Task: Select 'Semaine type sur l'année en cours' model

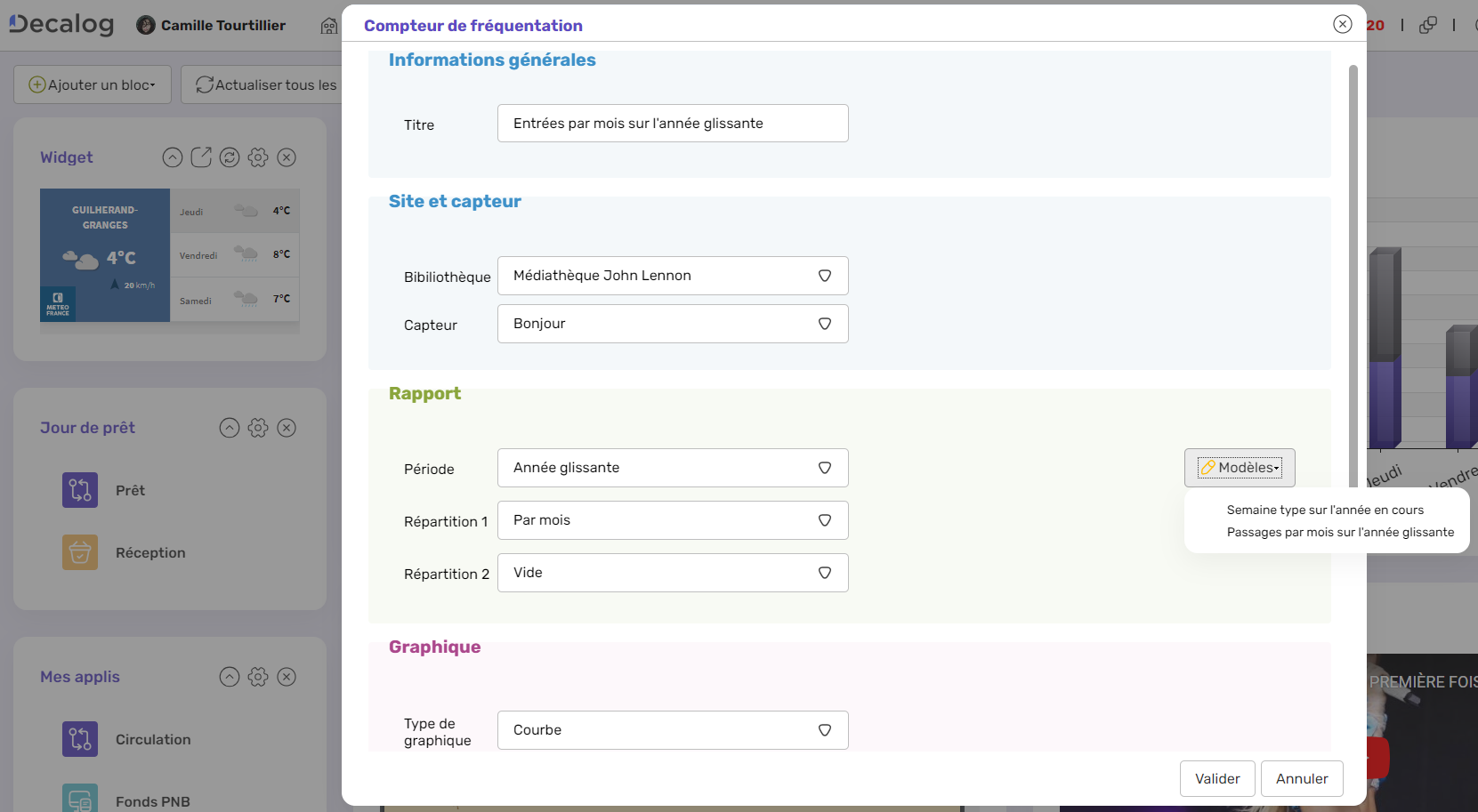Action: [1325, 510]
